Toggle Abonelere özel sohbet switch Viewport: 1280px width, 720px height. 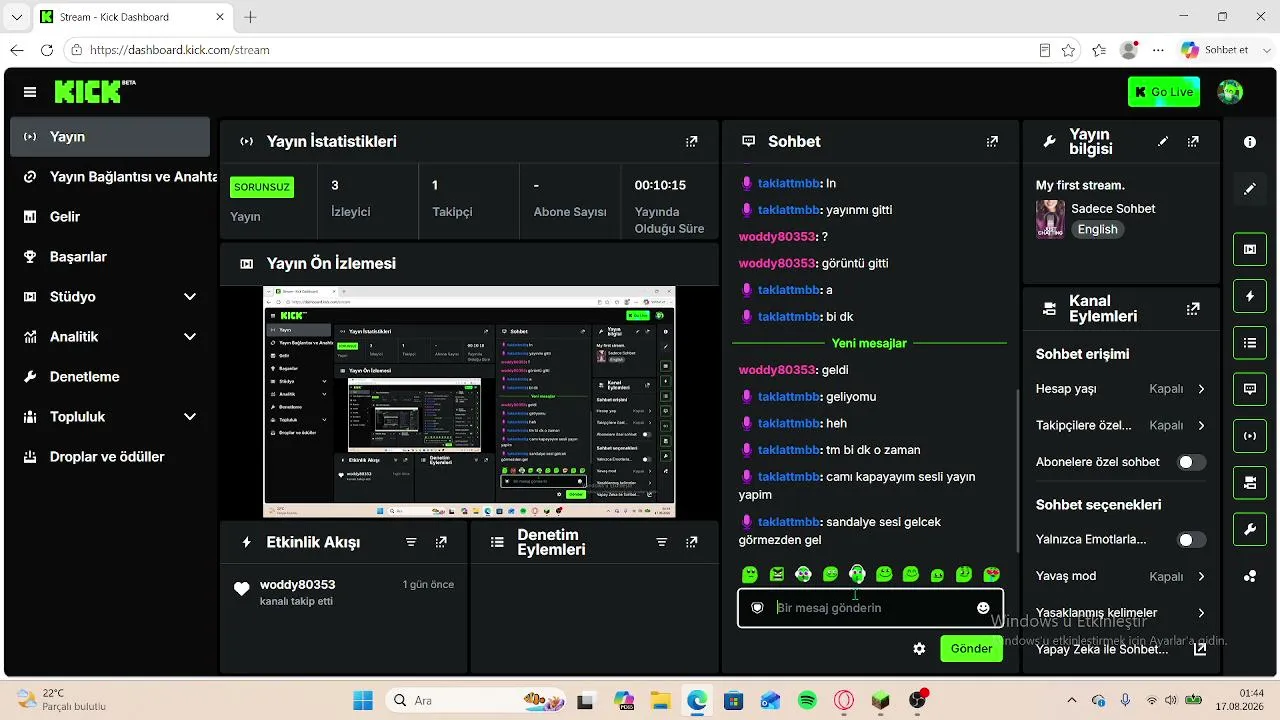(1191, 462)
